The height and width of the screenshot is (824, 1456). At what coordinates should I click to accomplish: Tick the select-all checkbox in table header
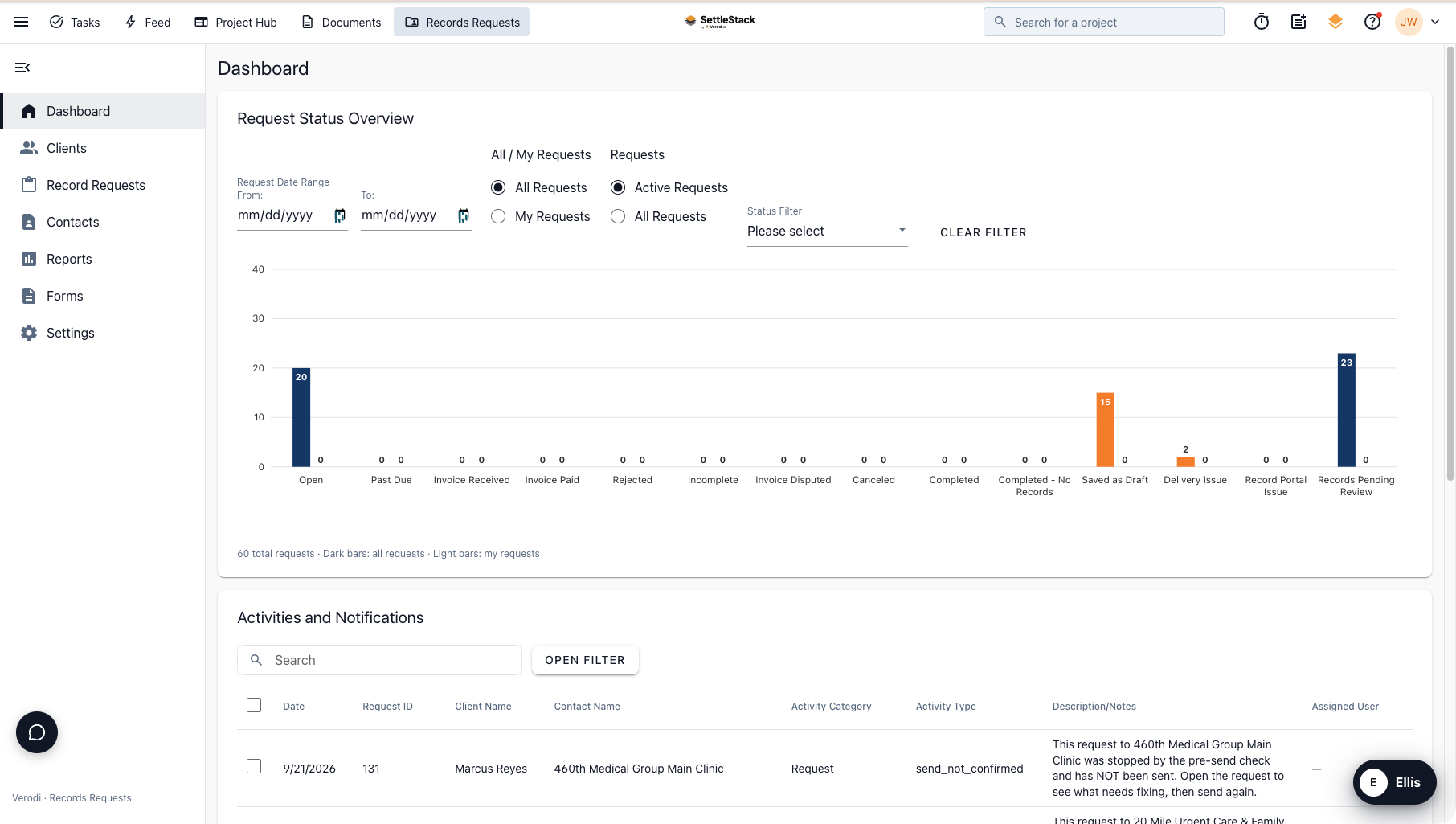254,705
